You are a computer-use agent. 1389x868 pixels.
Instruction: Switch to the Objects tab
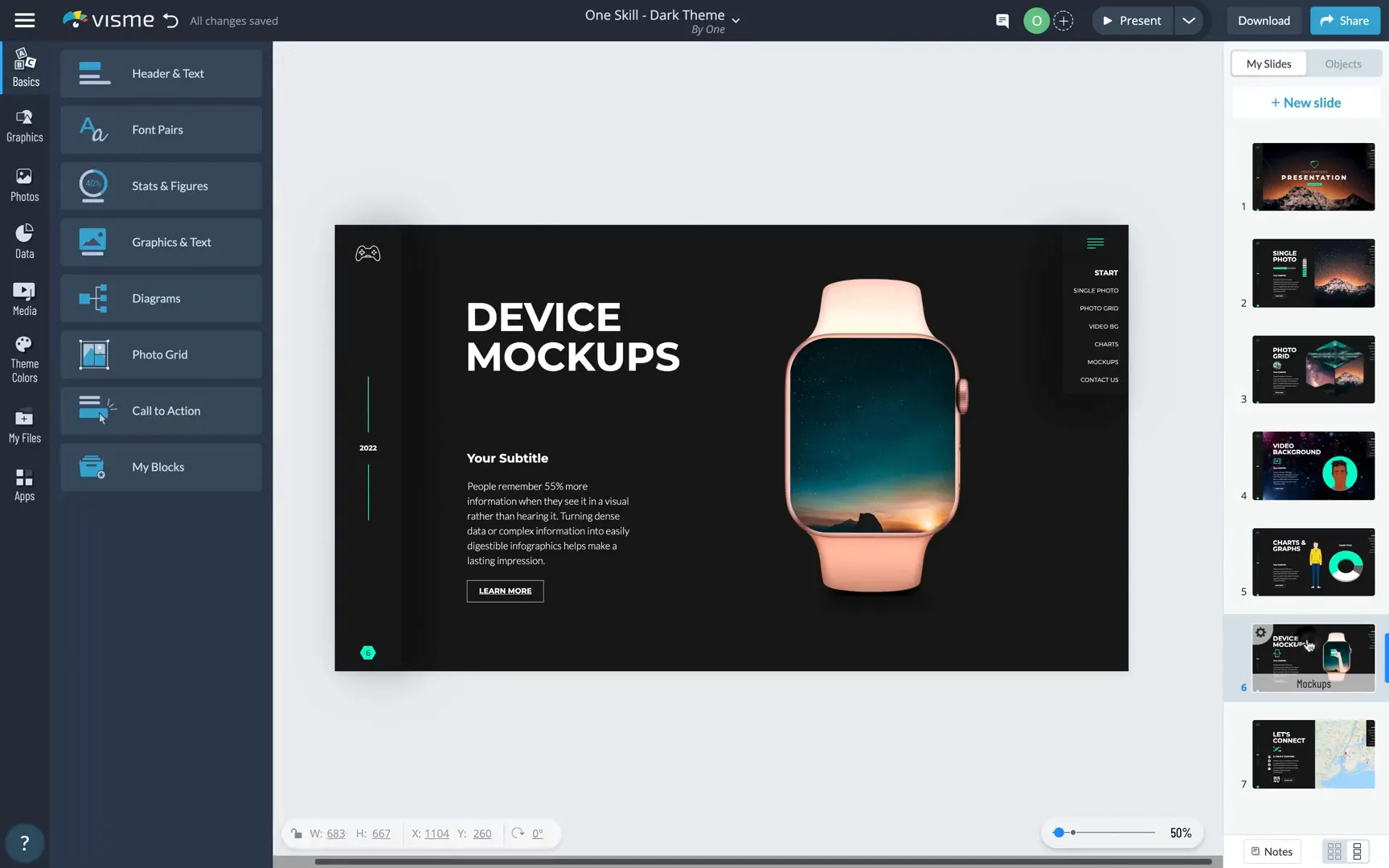coord(1342,63)
